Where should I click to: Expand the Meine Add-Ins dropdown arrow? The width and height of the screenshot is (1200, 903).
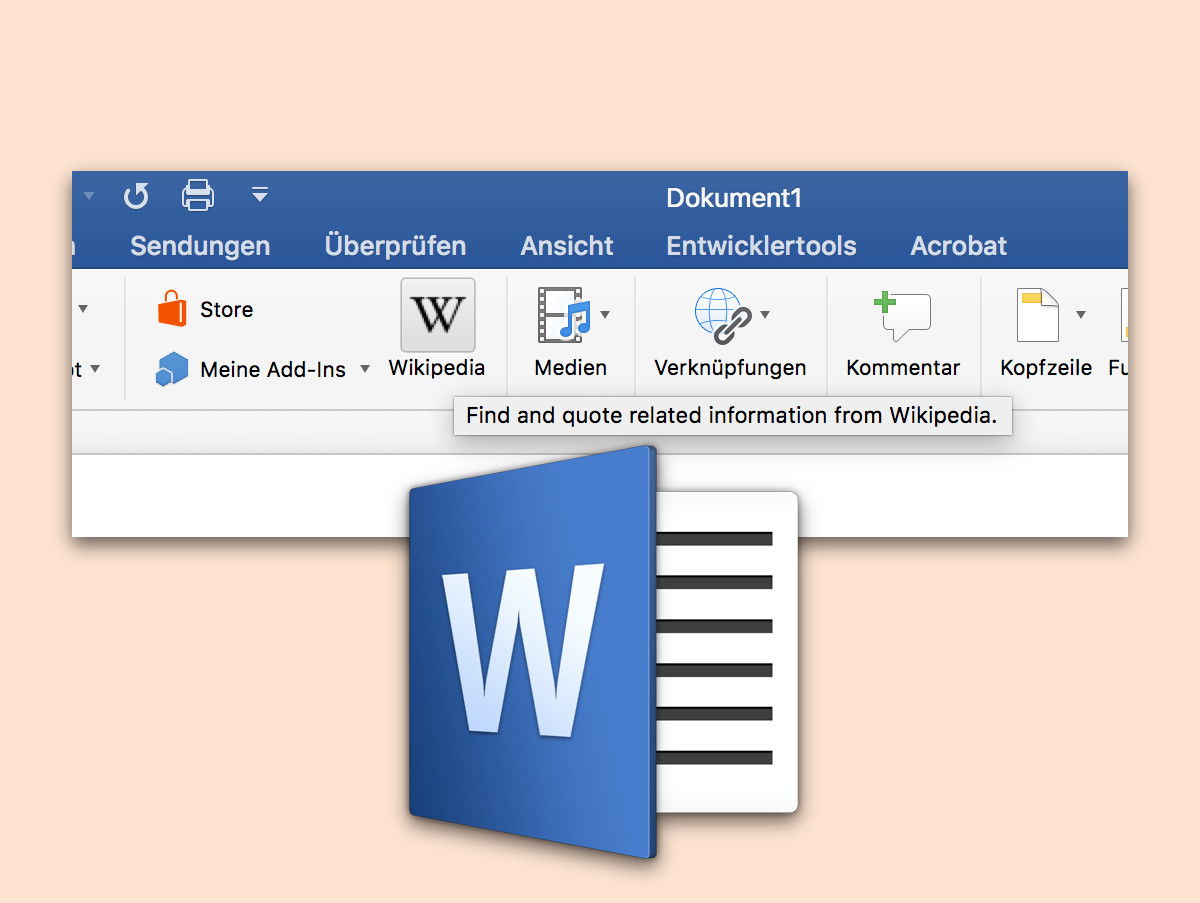click(x=365, y=369)
